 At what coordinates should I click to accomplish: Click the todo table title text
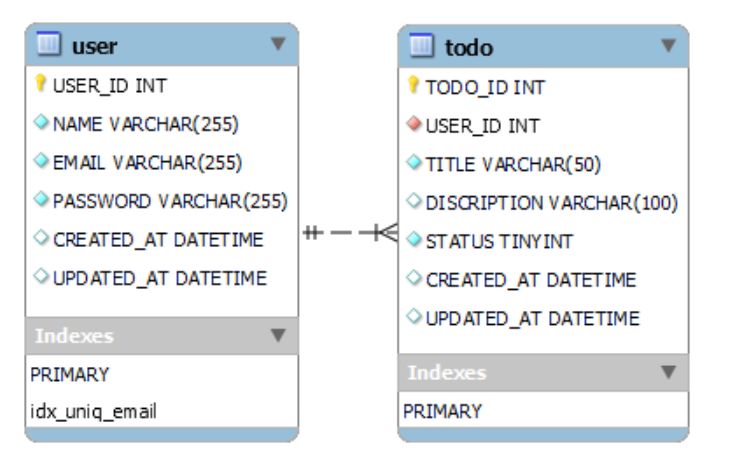tap(472, 47)
